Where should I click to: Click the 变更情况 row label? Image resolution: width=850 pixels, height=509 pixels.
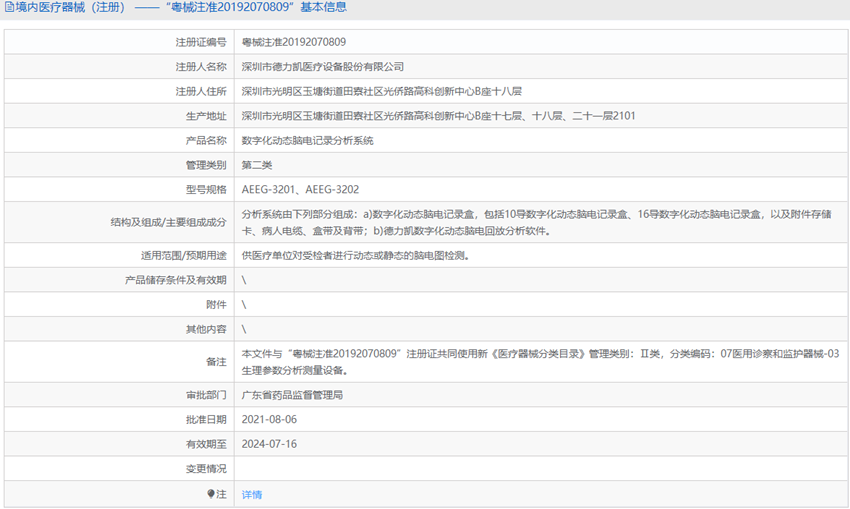[206, 468]
